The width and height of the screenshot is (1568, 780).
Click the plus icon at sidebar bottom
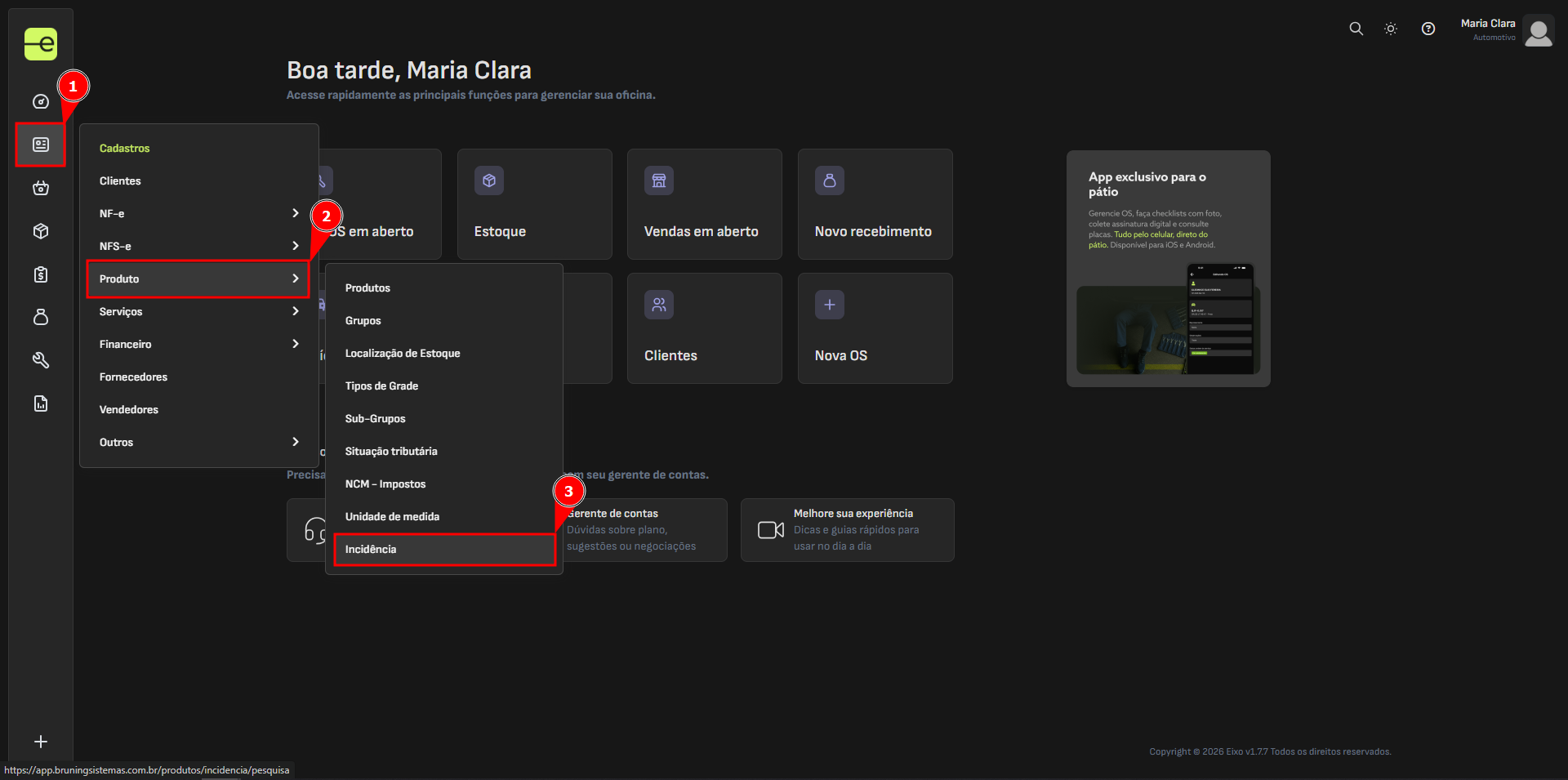[x=41, y=742]
